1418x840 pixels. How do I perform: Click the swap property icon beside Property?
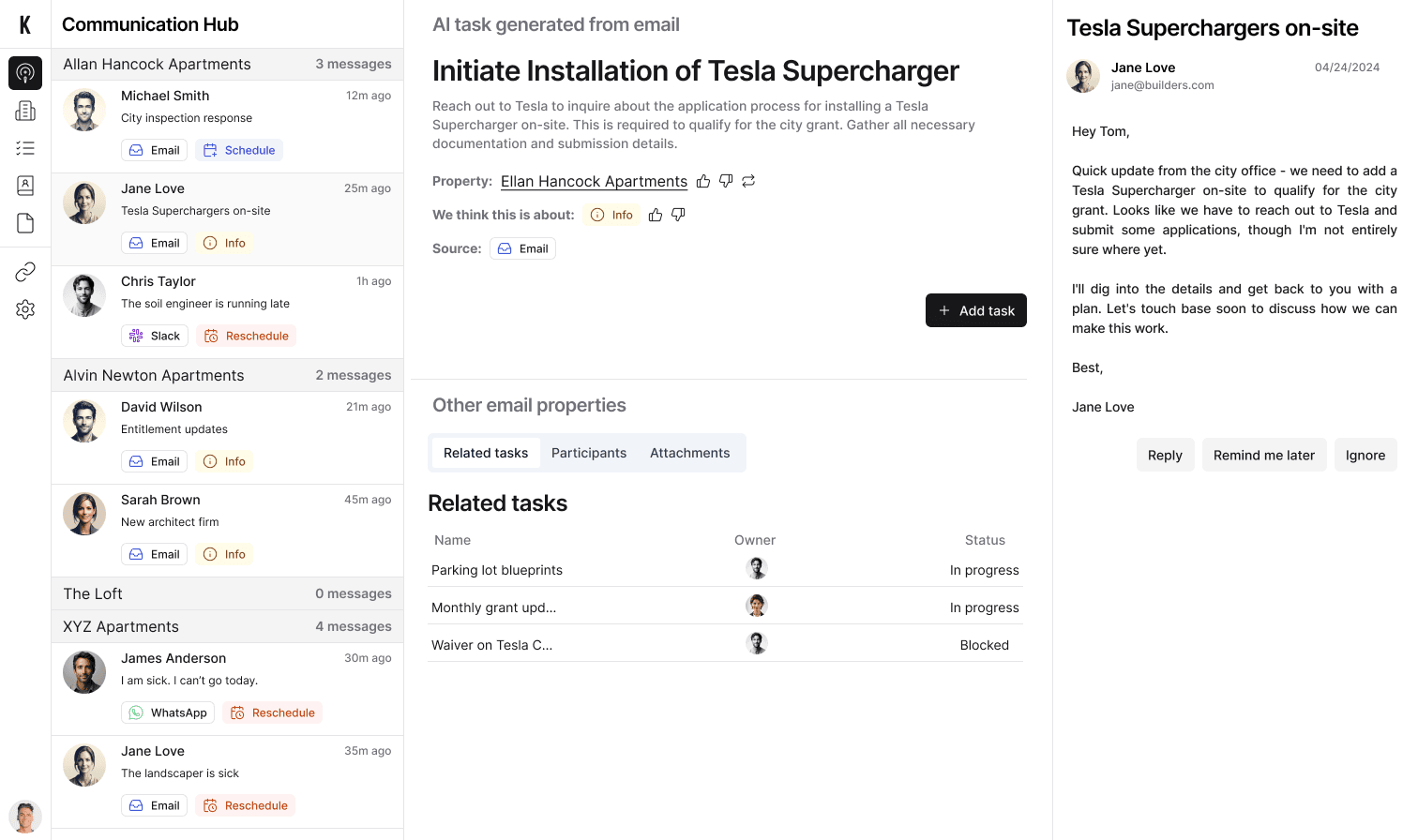(748, 181)
